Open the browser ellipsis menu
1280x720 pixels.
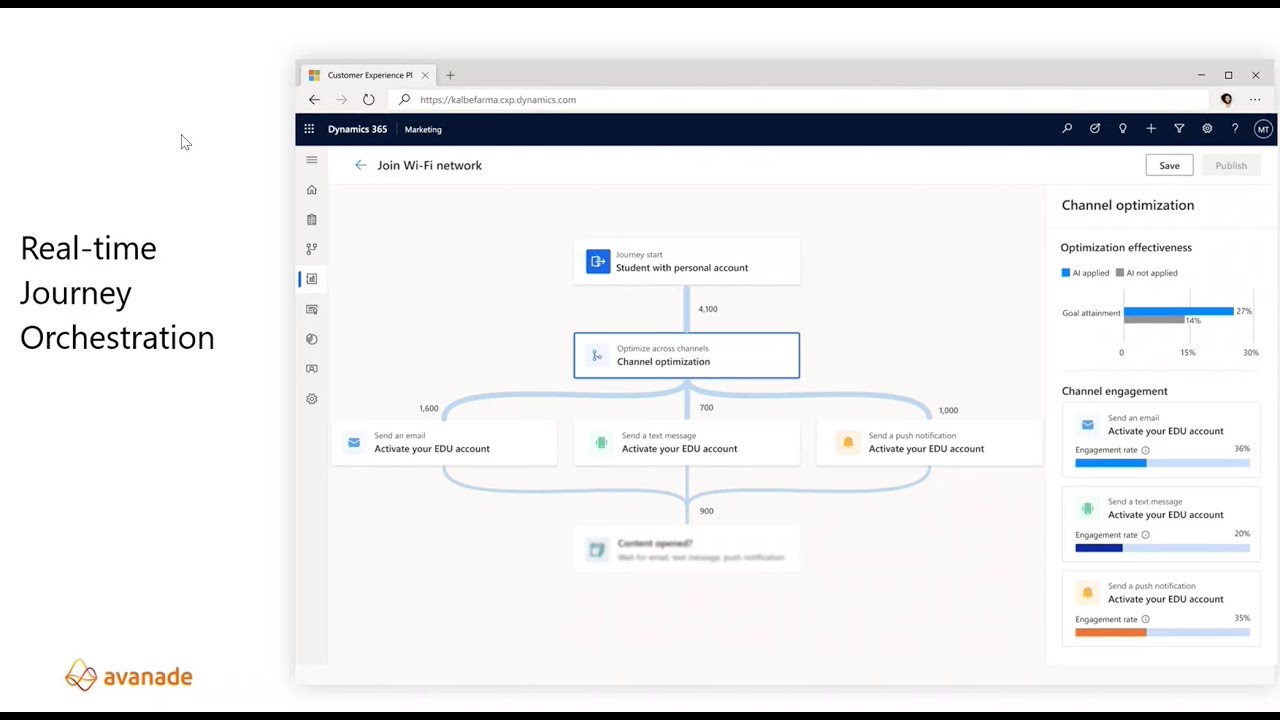click(1255, 100)
